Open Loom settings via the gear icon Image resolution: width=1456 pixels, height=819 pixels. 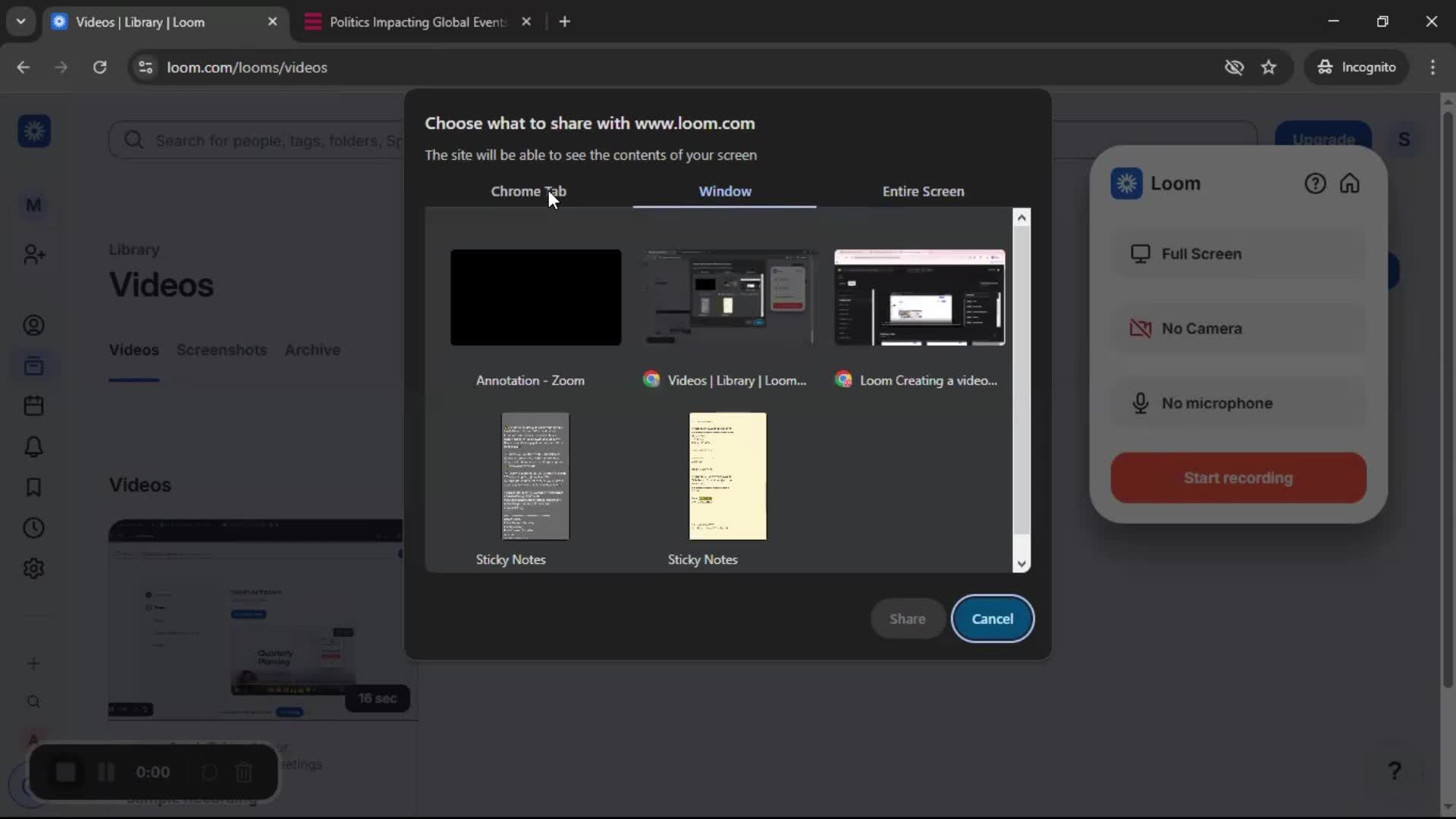(x=33, y=568)
